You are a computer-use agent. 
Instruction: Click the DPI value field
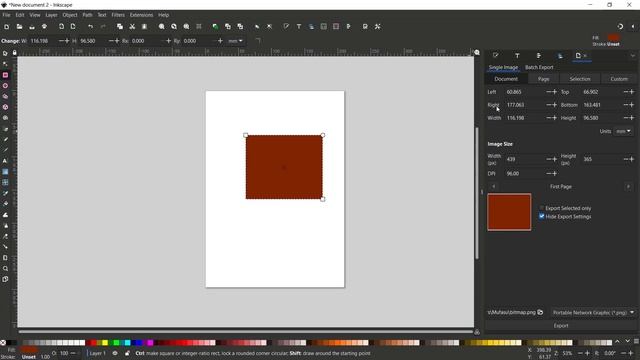click(524, 173)
